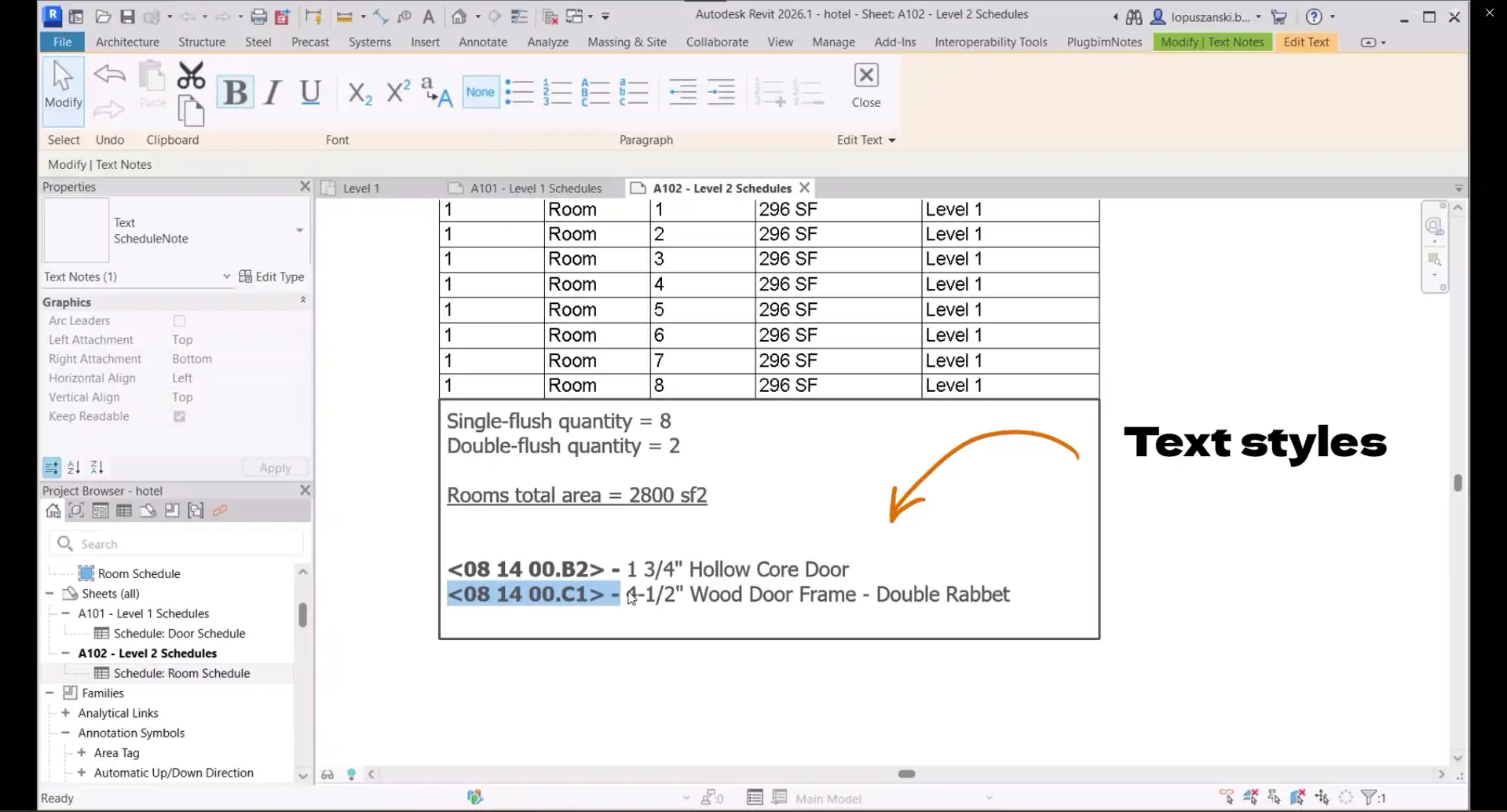Collapse the Graphics properties group
Image resolution: width=1507 pixels, height=812 pixels.
(303, 301)
